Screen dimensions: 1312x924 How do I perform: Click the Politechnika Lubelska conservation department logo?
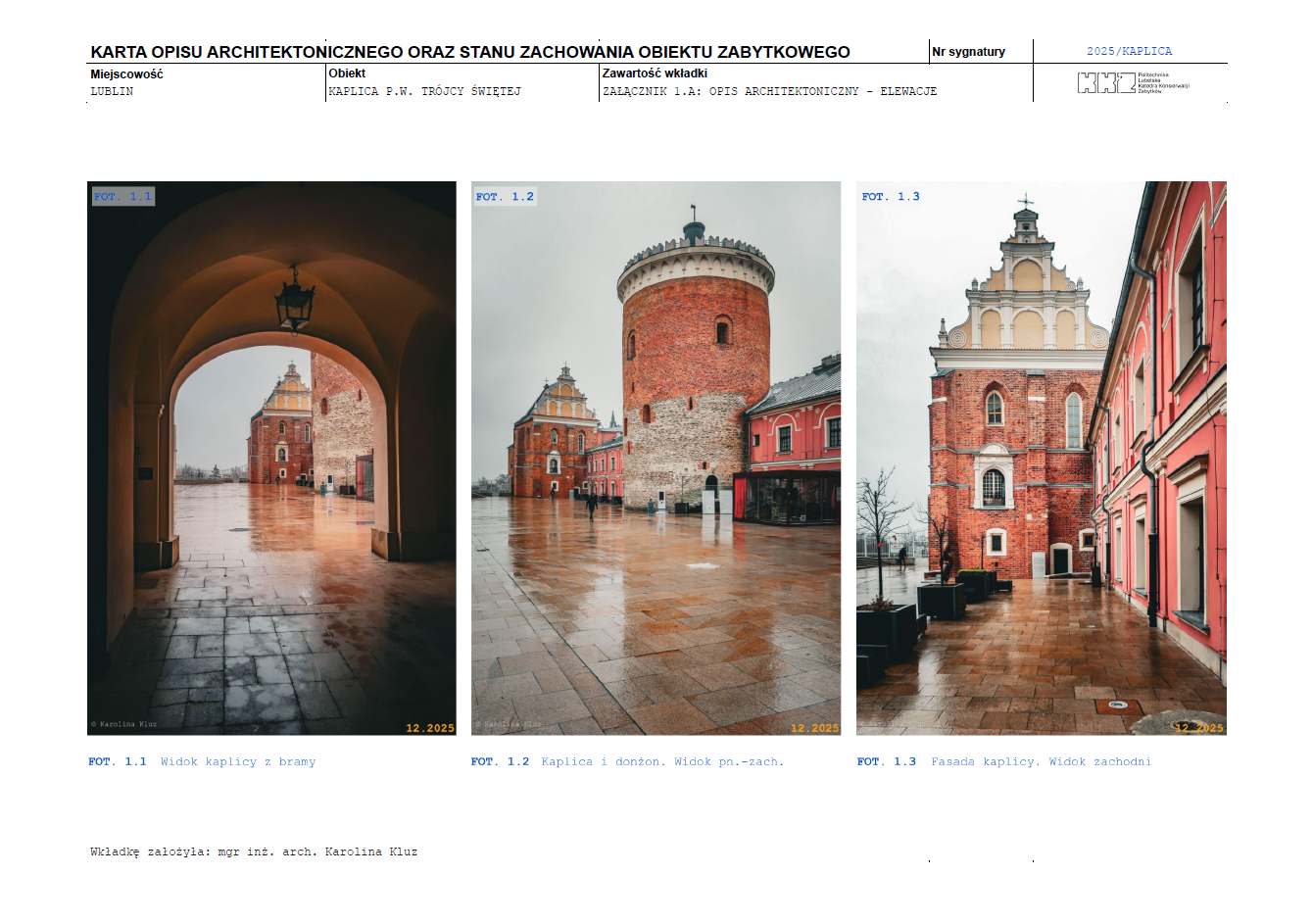1134,82
